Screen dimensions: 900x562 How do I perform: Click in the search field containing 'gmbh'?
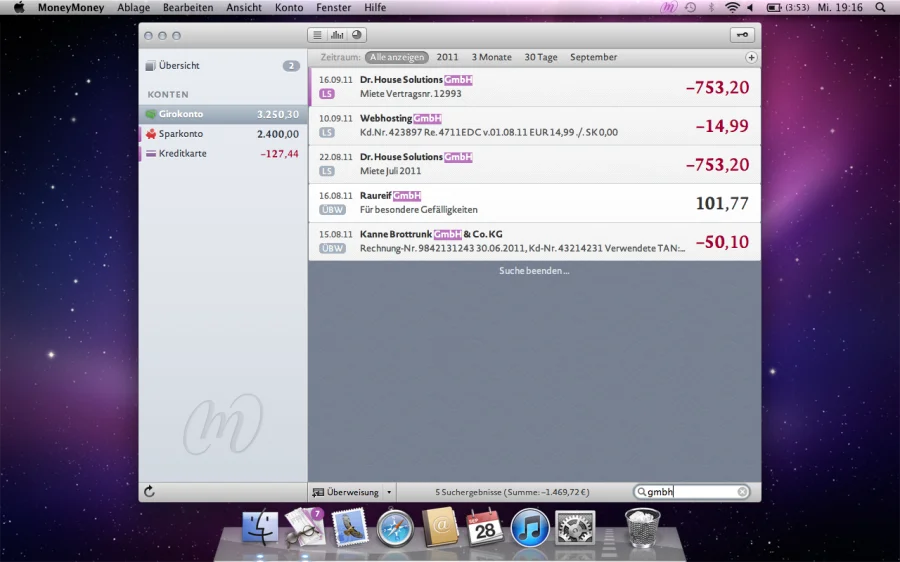point(688,492)
